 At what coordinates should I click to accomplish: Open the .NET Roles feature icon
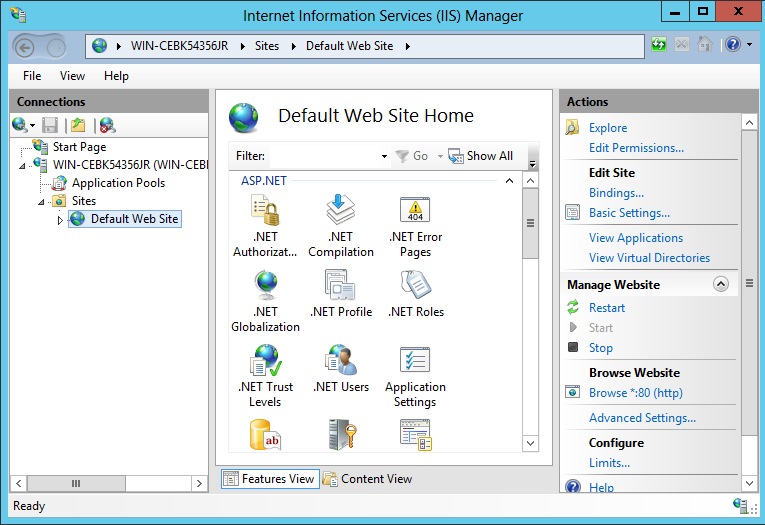[x=416, y=285]
